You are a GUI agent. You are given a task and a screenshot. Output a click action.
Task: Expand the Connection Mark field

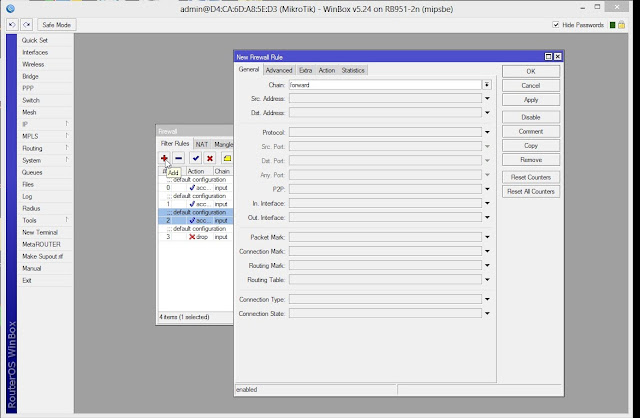(x=487, y=251)
